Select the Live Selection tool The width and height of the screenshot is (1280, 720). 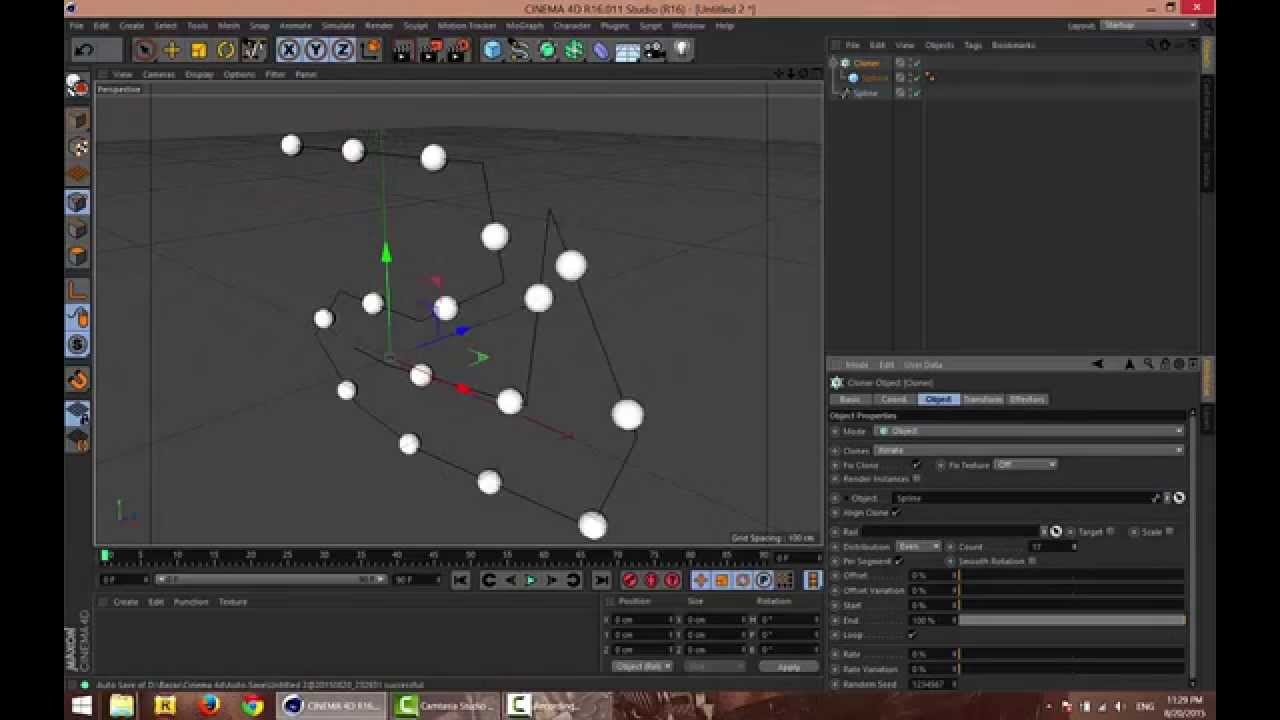click(x=144, y=49)
